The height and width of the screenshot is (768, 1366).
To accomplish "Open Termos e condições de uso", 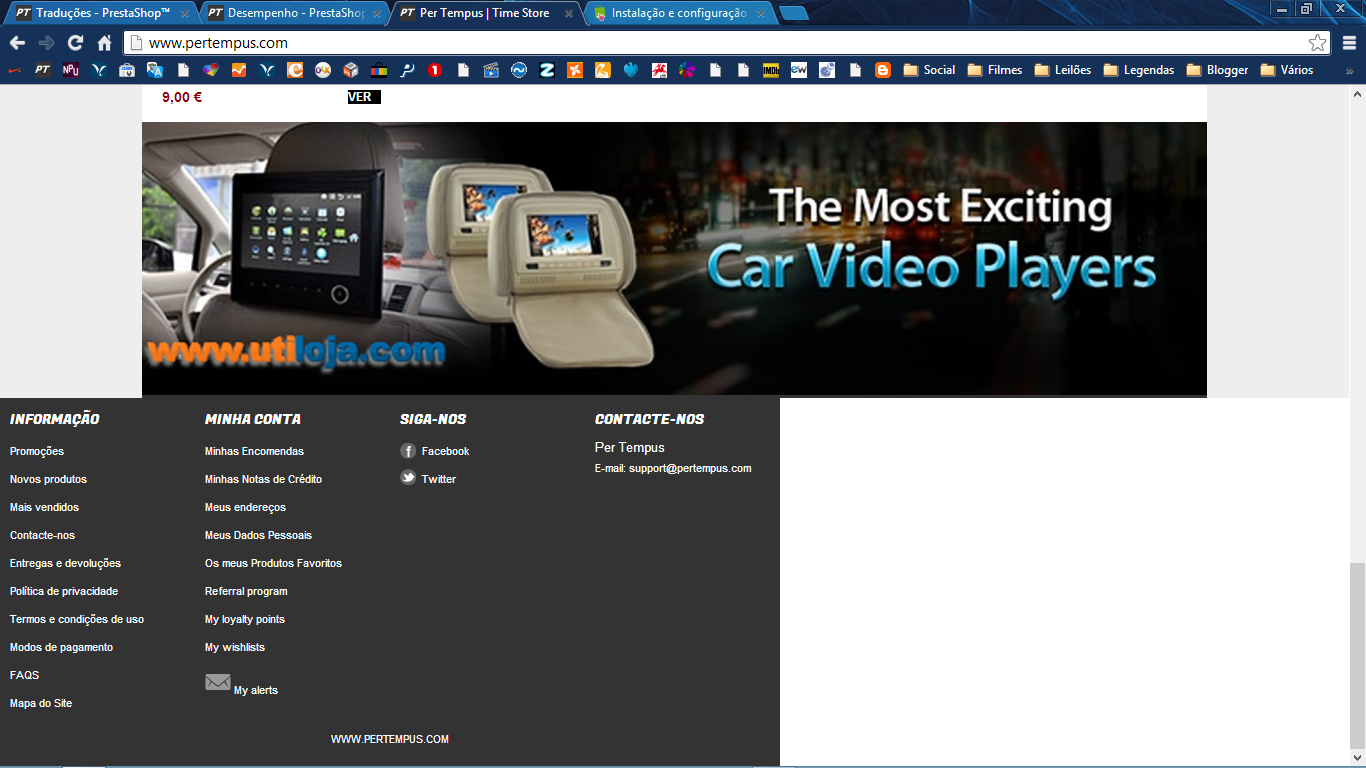I will click(x=77, y=619).
